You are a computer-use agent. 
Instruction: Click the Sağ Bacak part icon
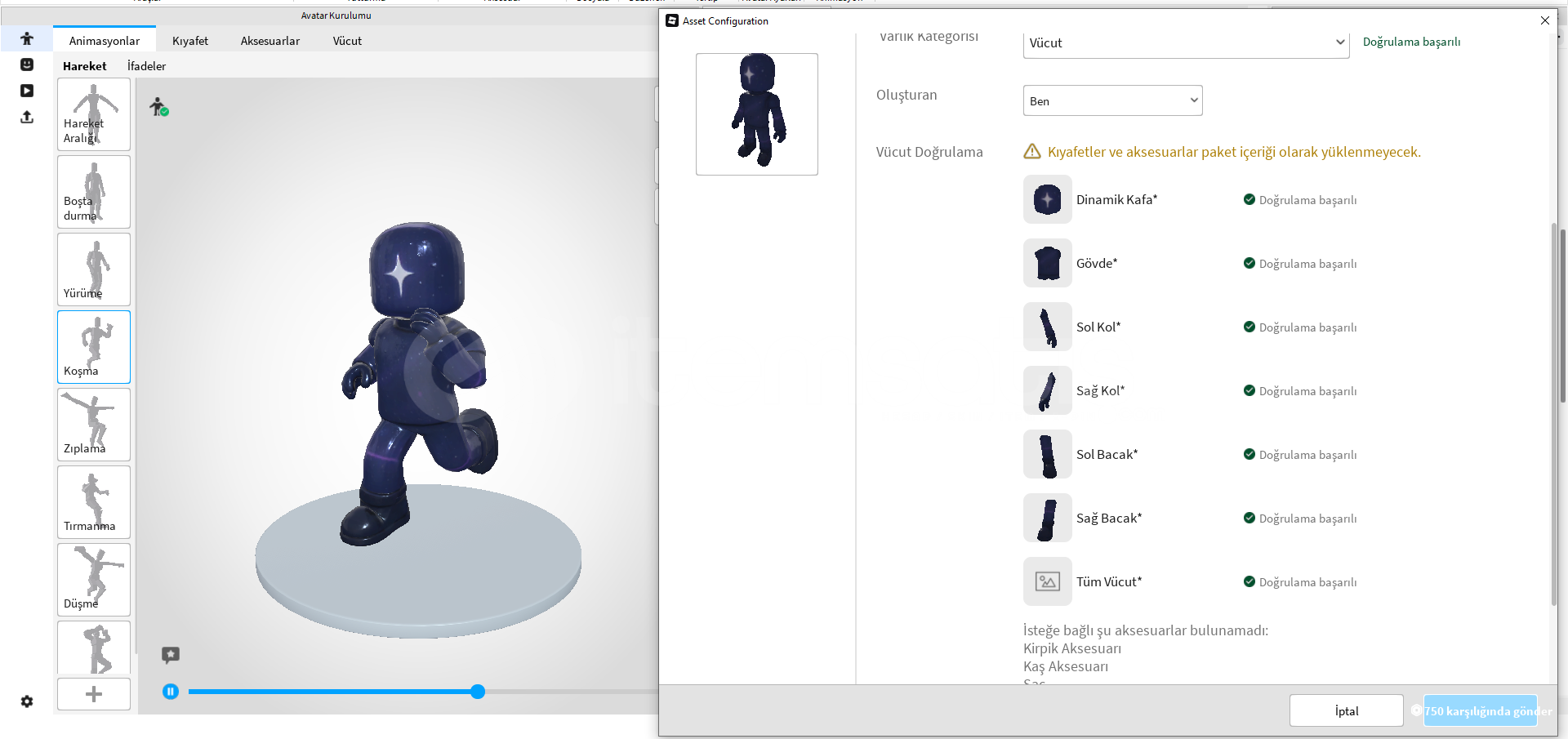click(x=1048, y=518)
